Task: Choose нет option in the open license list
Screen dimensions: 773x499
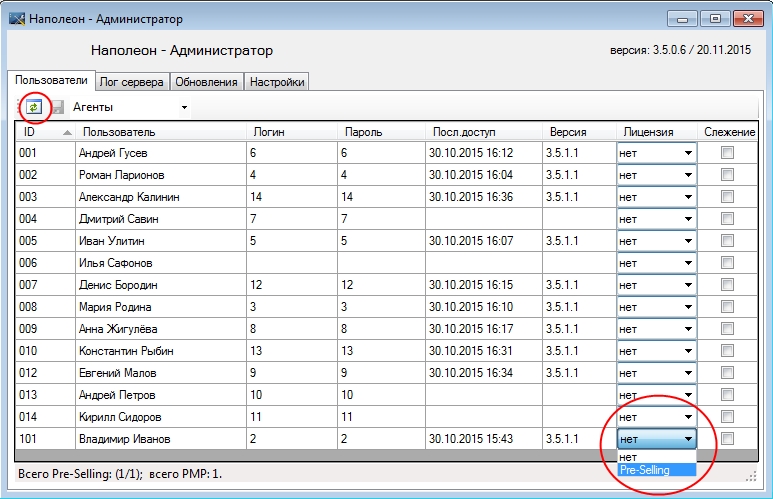Action: pyautogui.click(x=657, y=457)
